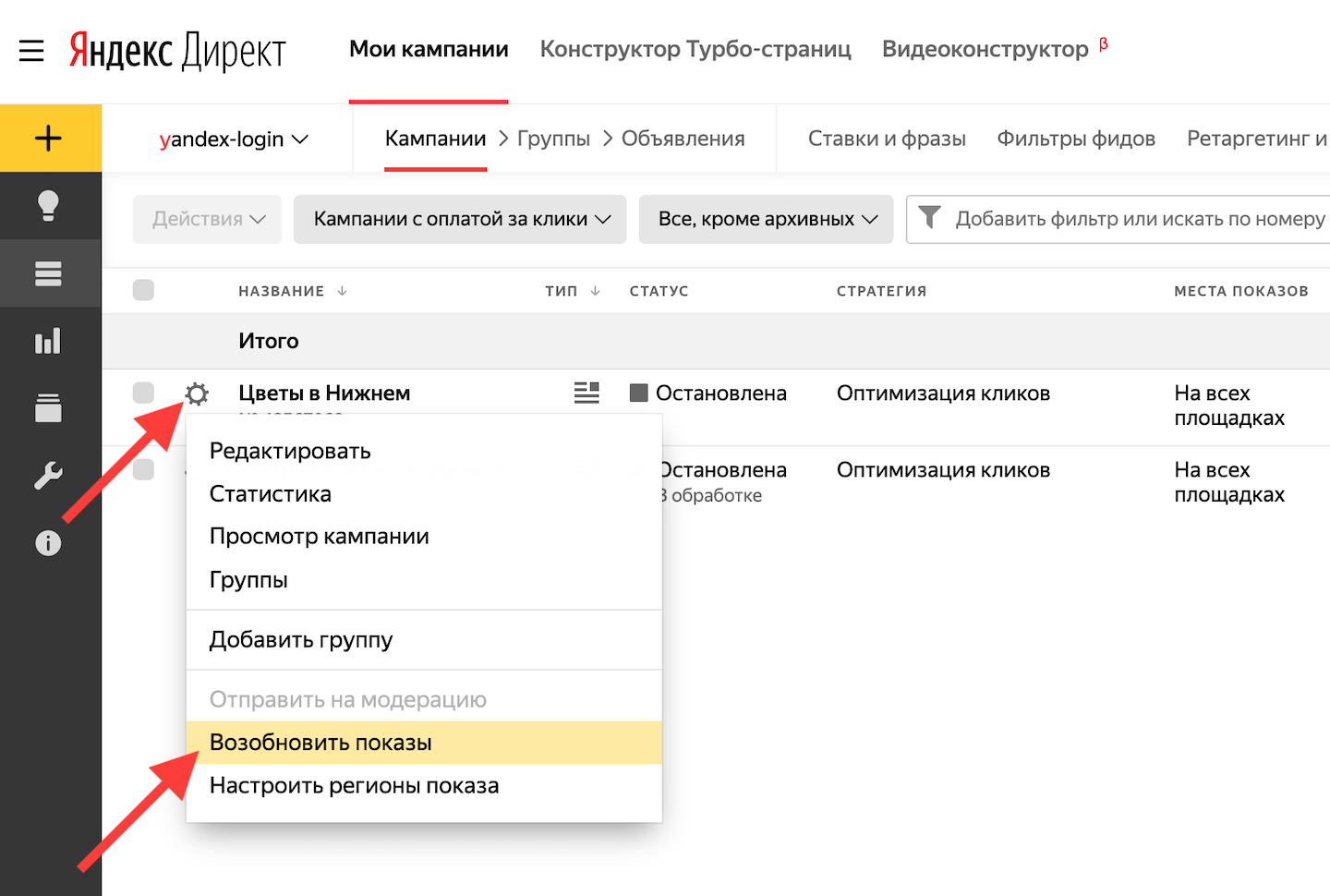Image resolution: width=1330 pixels, height=896 pixels.
Task: Open the campaigns list sidebar icon
Action: 48,273
